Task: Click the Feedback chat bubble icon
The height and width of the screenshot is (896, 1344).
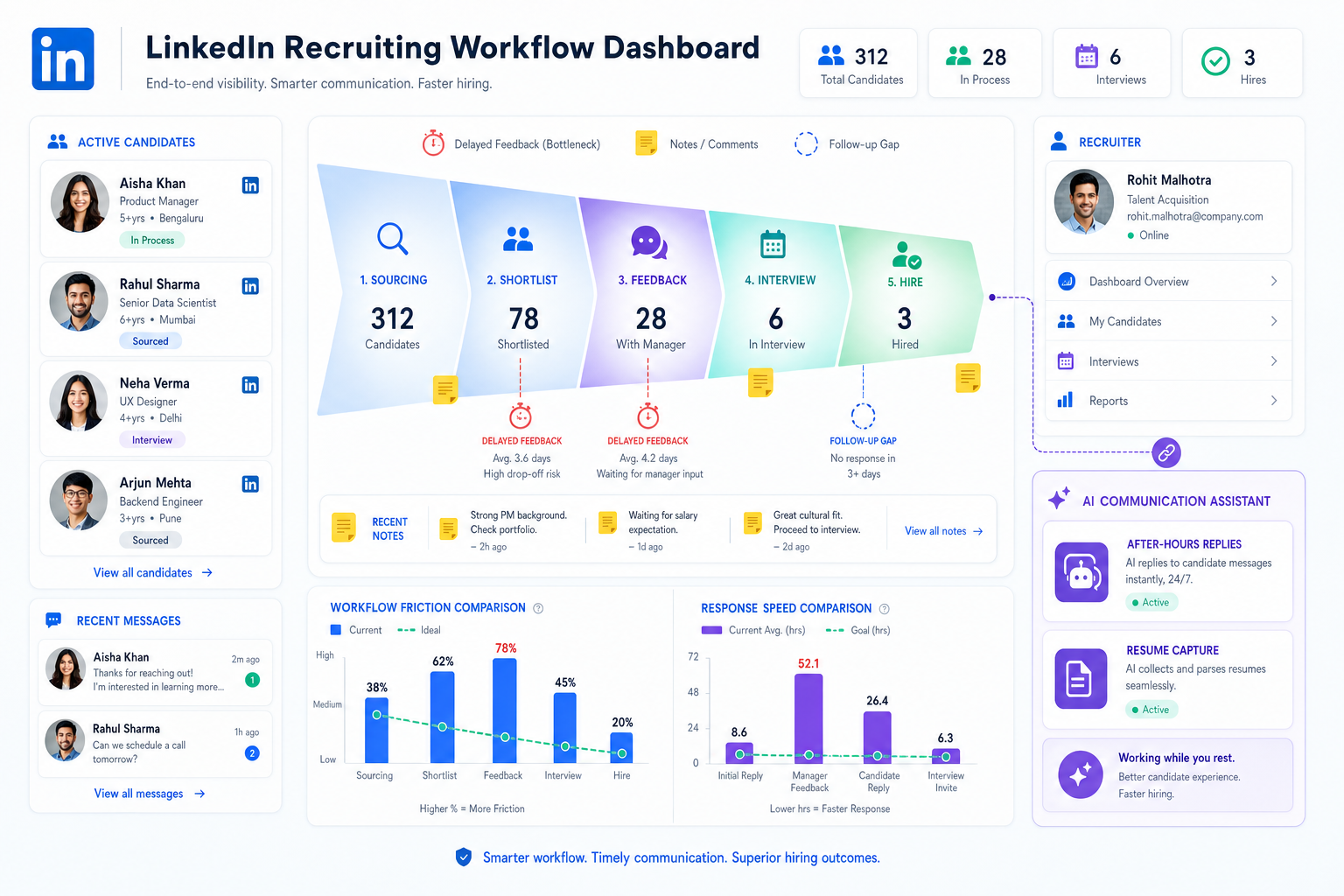Action: (x=649, y=242)
